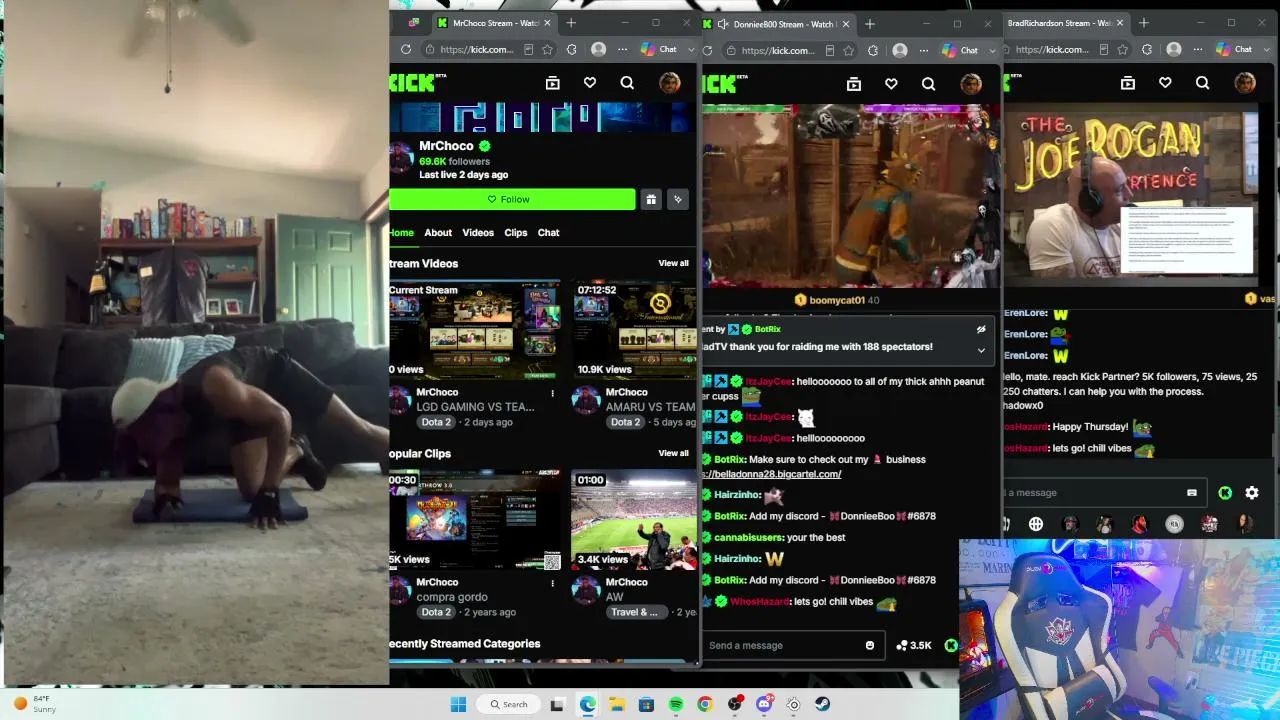Image resolution: width=1280 pixels, height=720 pixels.
Task: Open followed channels heart in BradRichardson window
Action: pyautogui.click(x=1165, y=83)
